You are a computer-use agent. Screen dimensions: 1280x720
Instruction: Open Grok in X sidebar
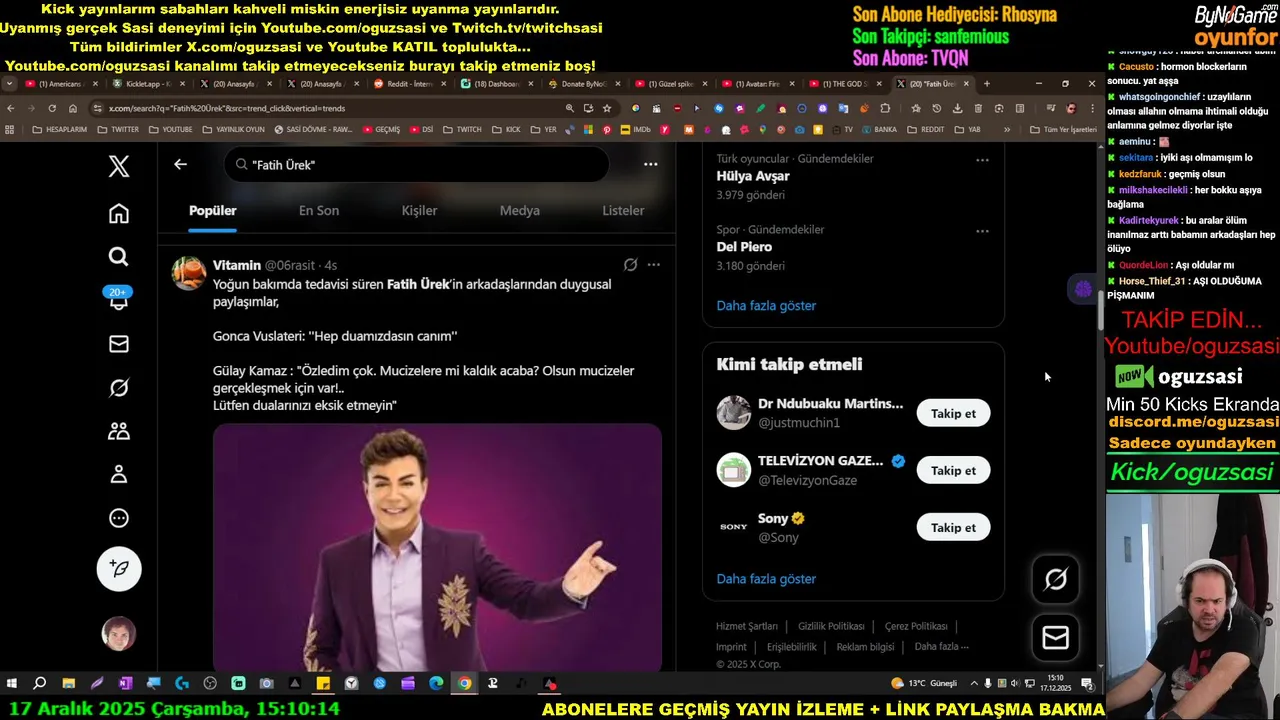(119, 388)
